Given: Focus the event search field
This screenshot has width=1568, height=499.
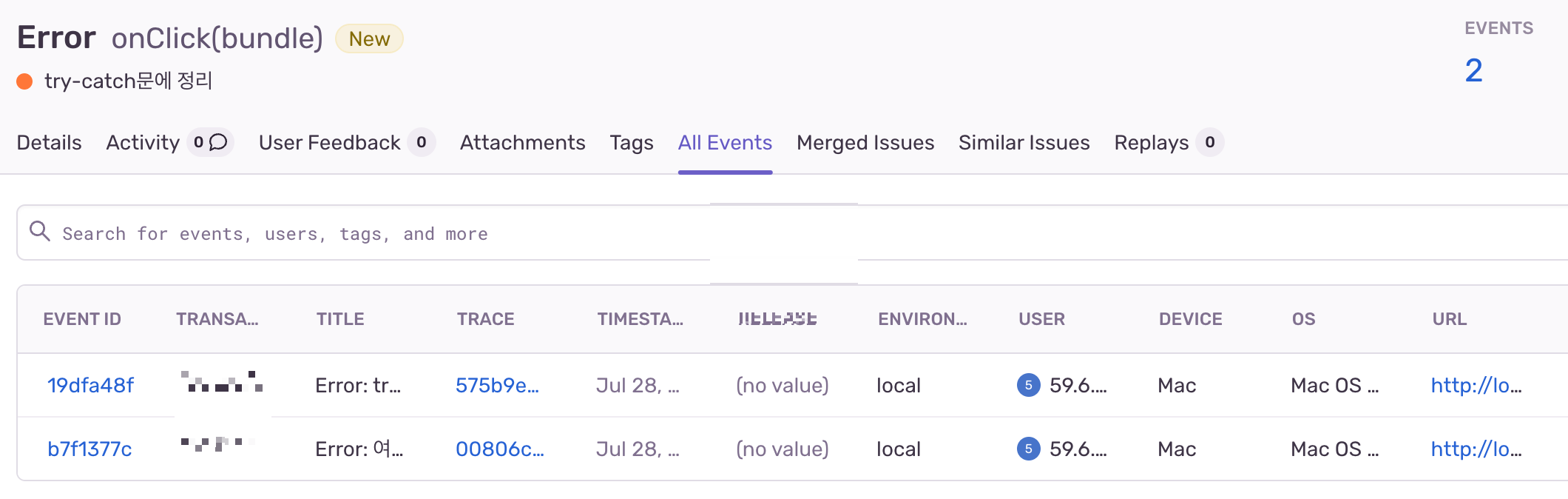Looking at the screenshot, I should coord(791,232).
